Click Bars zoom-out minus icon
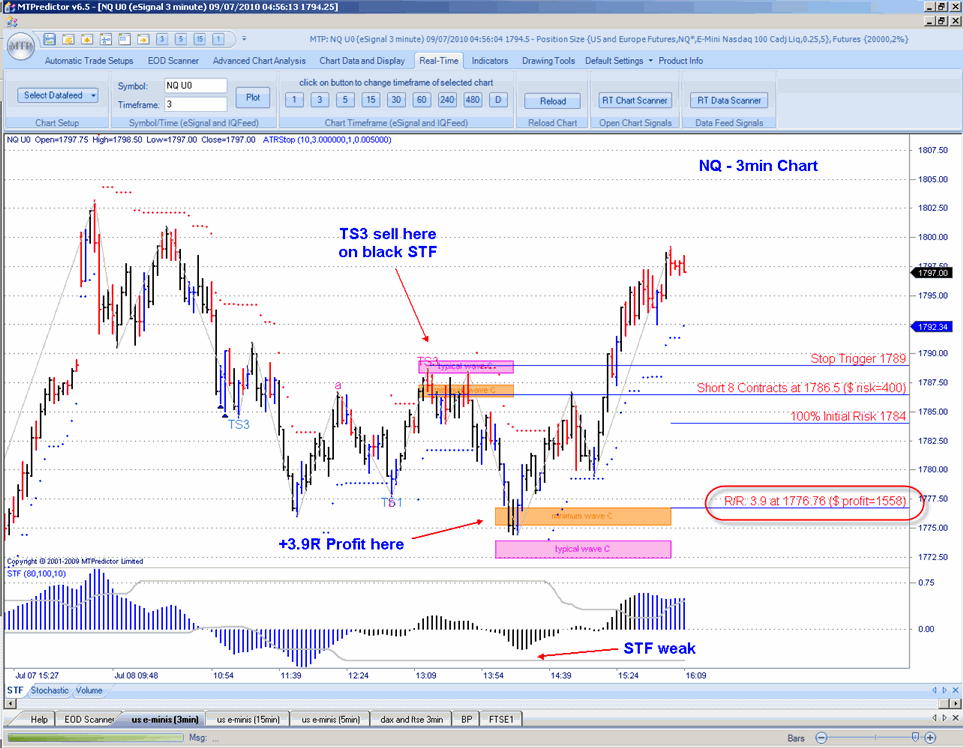The height and width of the screenshot is (748, 963). coord(822,738)
